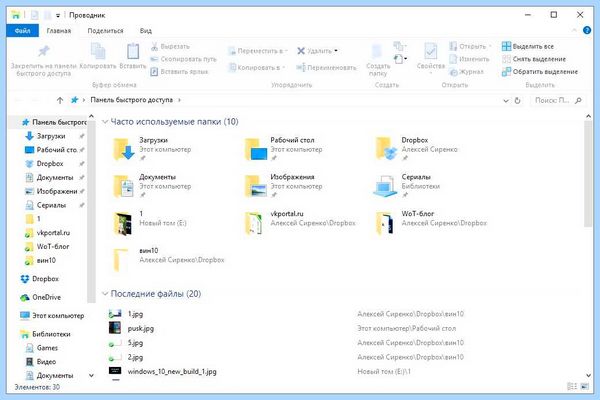Viewport: 600px width, 400px height.
Task: Select the Рабочий стол folder tile
Action: pos(283,149)
